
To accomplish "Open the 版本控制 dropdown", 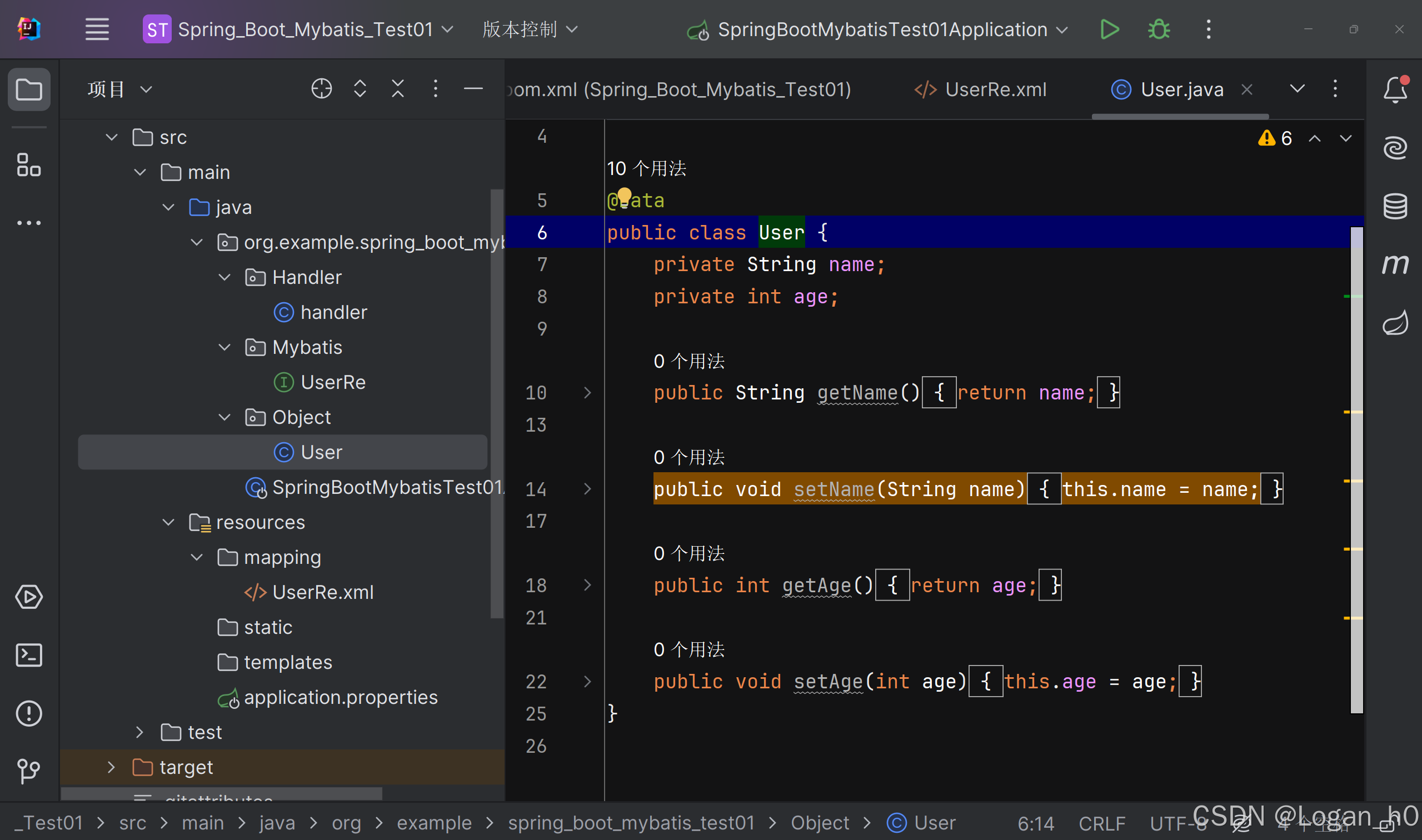I will [x=529, y=29].
